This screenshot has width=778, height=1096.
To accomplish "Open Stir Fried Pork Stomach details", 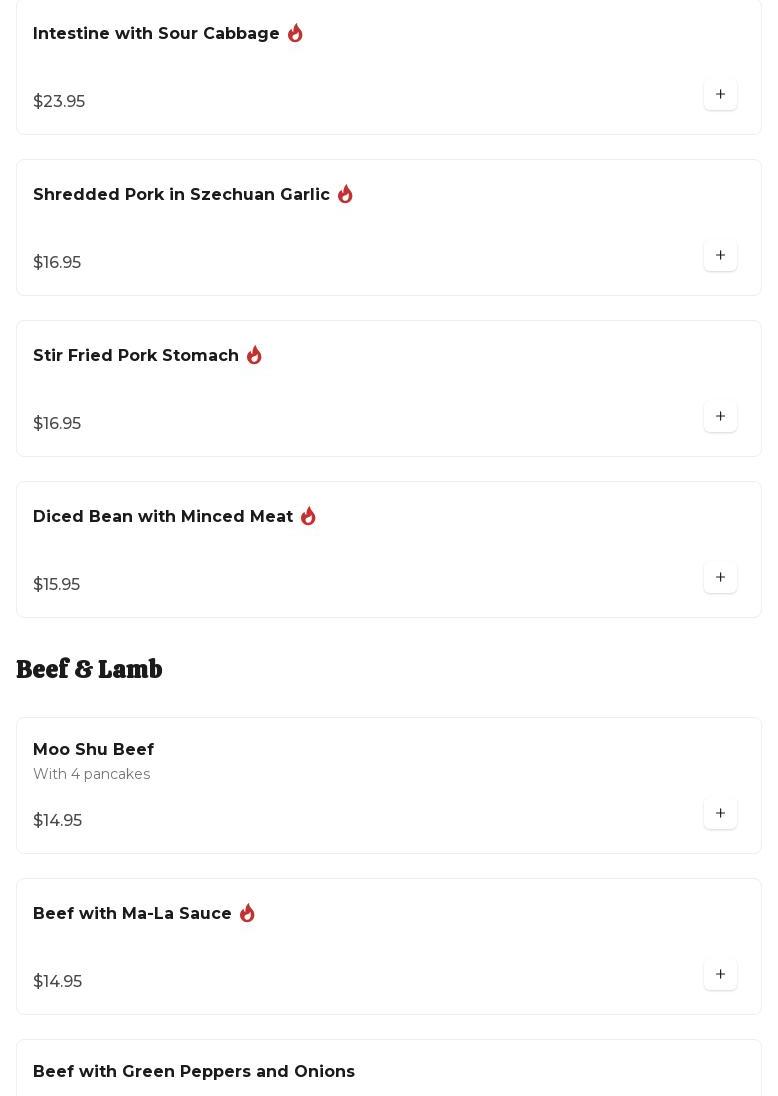I will click(136, 356).
